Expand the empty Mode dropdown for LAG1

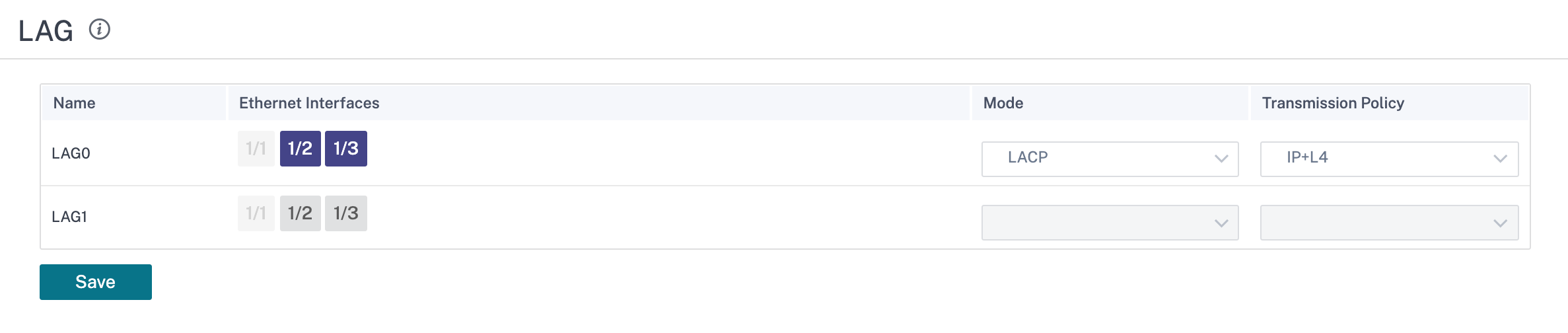(1110, 223)
